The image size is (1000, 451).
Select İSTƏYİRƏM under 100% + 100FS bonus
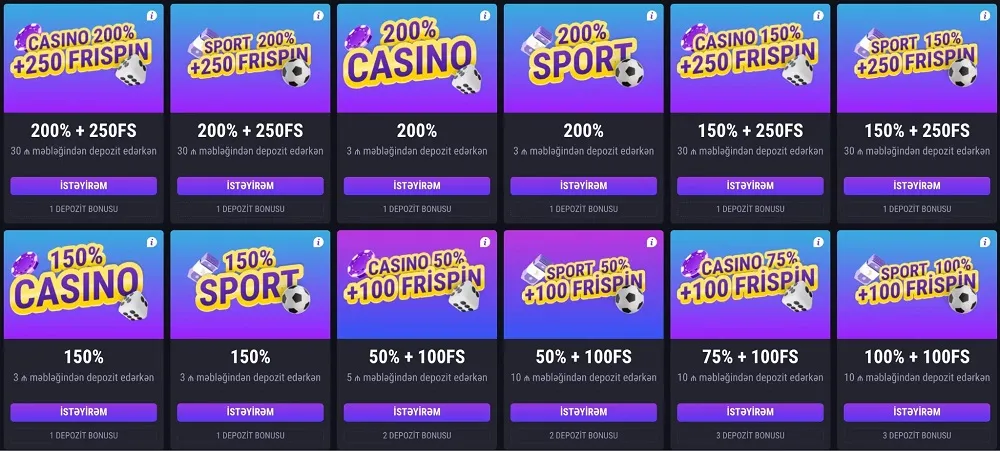click(x=917, y=412)
